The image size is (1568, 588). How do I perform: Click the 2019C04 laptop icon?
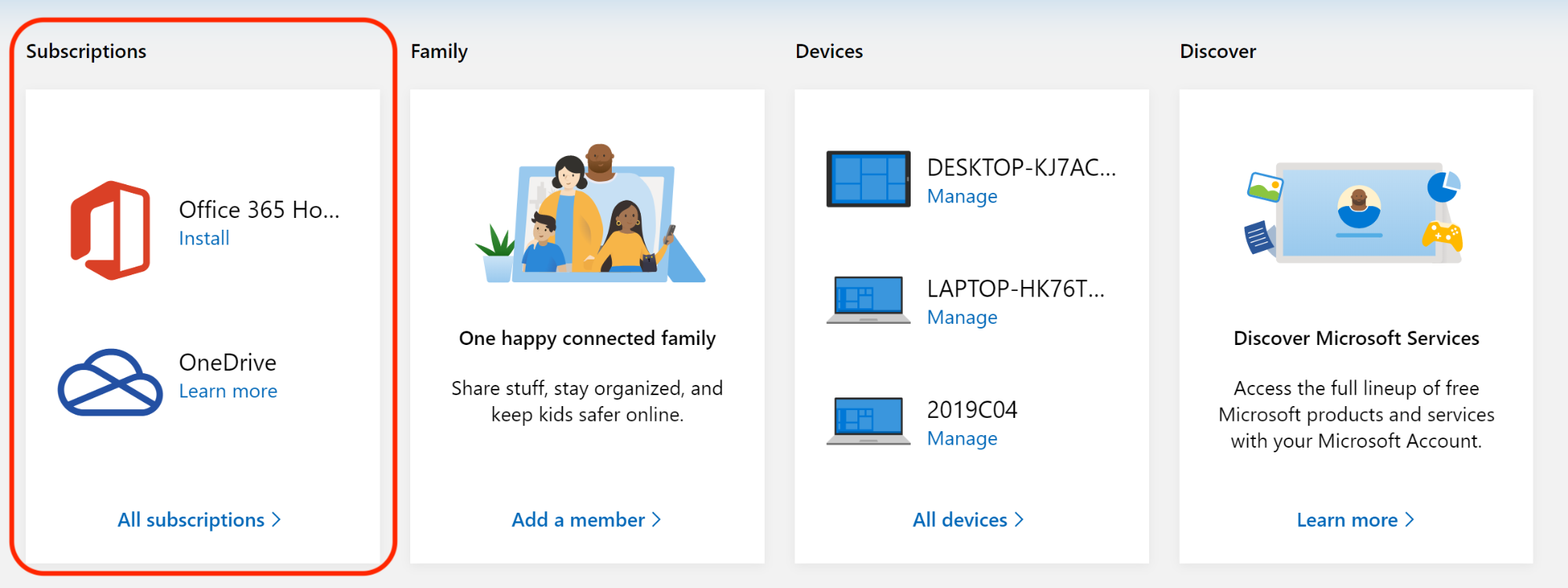pyautogui.click(x=868, y=421)
